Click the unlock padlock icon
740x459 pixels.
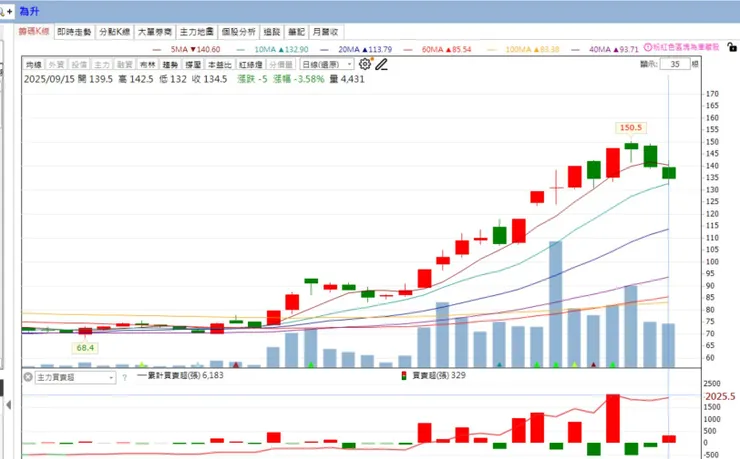[732, 47]
